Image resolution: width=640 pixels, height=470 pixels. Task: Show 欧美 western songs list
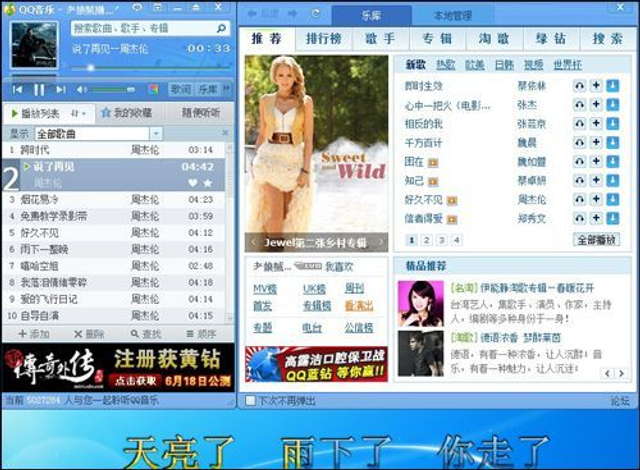(475, 64)
